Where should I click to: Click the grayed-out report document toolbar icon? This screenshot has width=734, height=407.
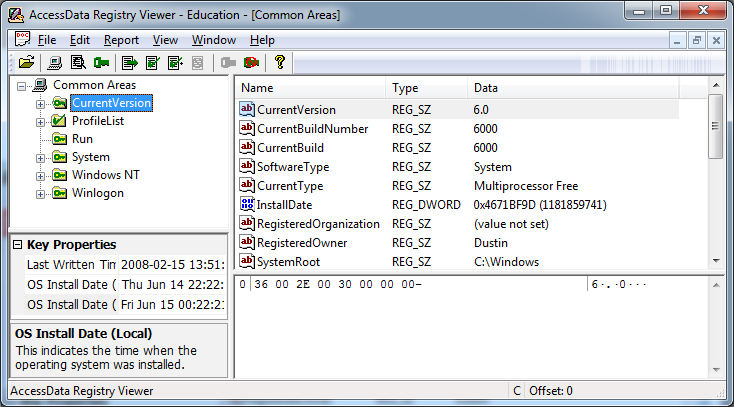198,63
